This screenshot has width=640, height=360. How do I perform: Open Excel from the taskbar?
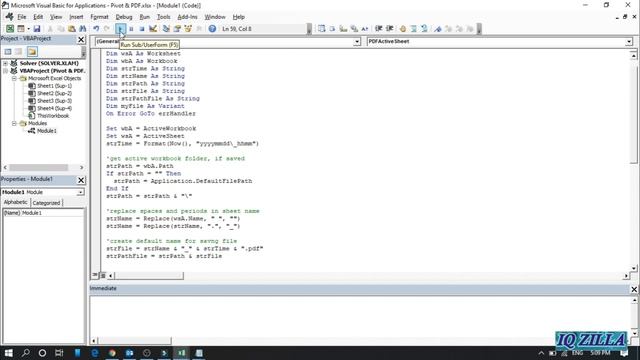(181, 353)
